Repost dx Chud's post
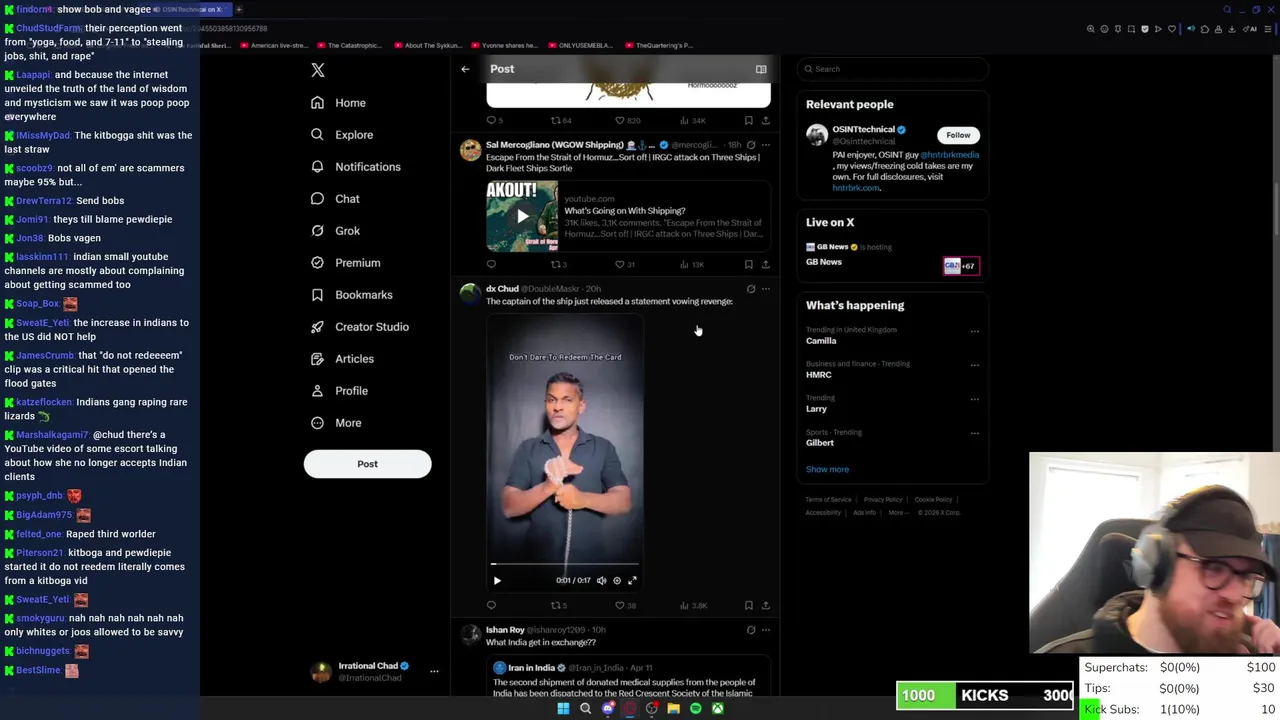1280x720 pixels. [559, 605]
